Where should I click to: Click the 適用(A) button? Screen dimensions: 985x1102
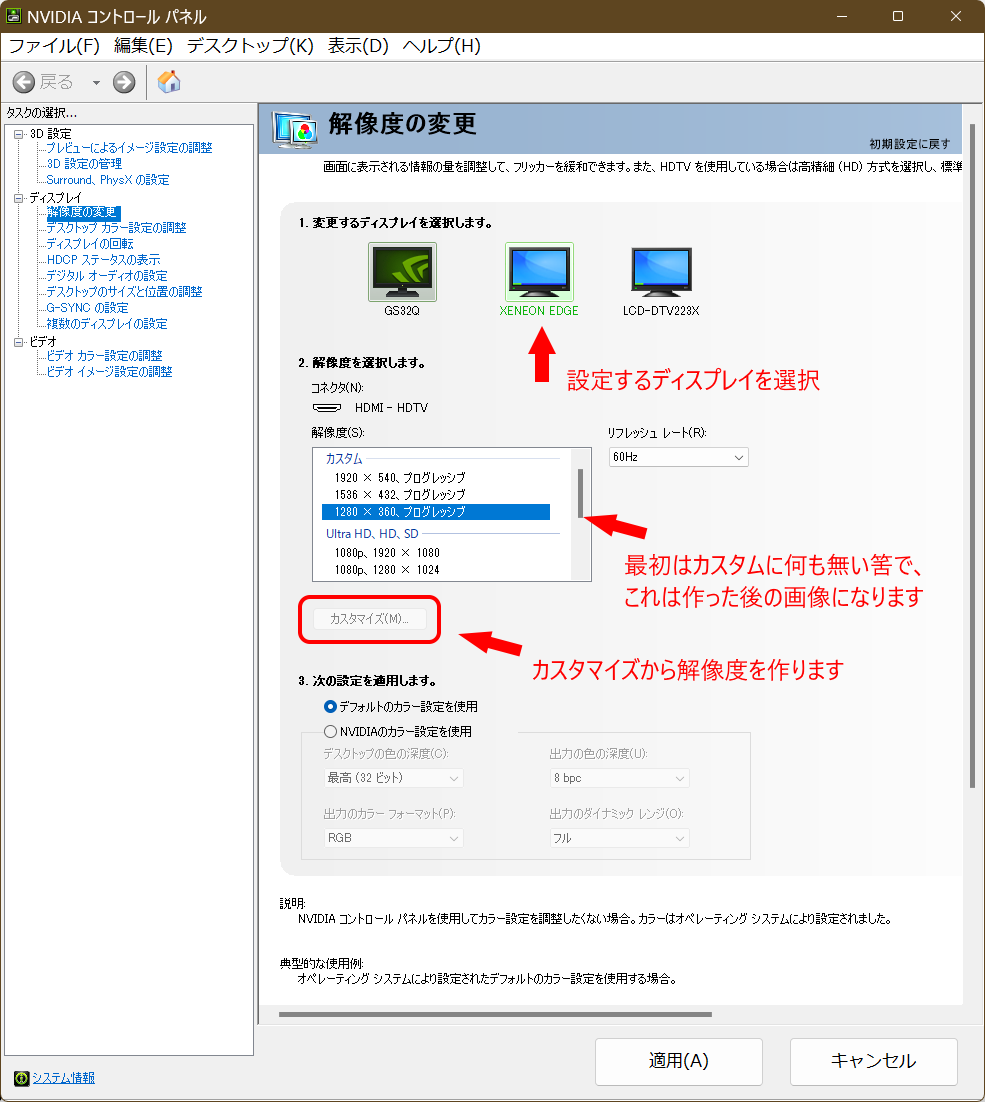click(679, 1061)
